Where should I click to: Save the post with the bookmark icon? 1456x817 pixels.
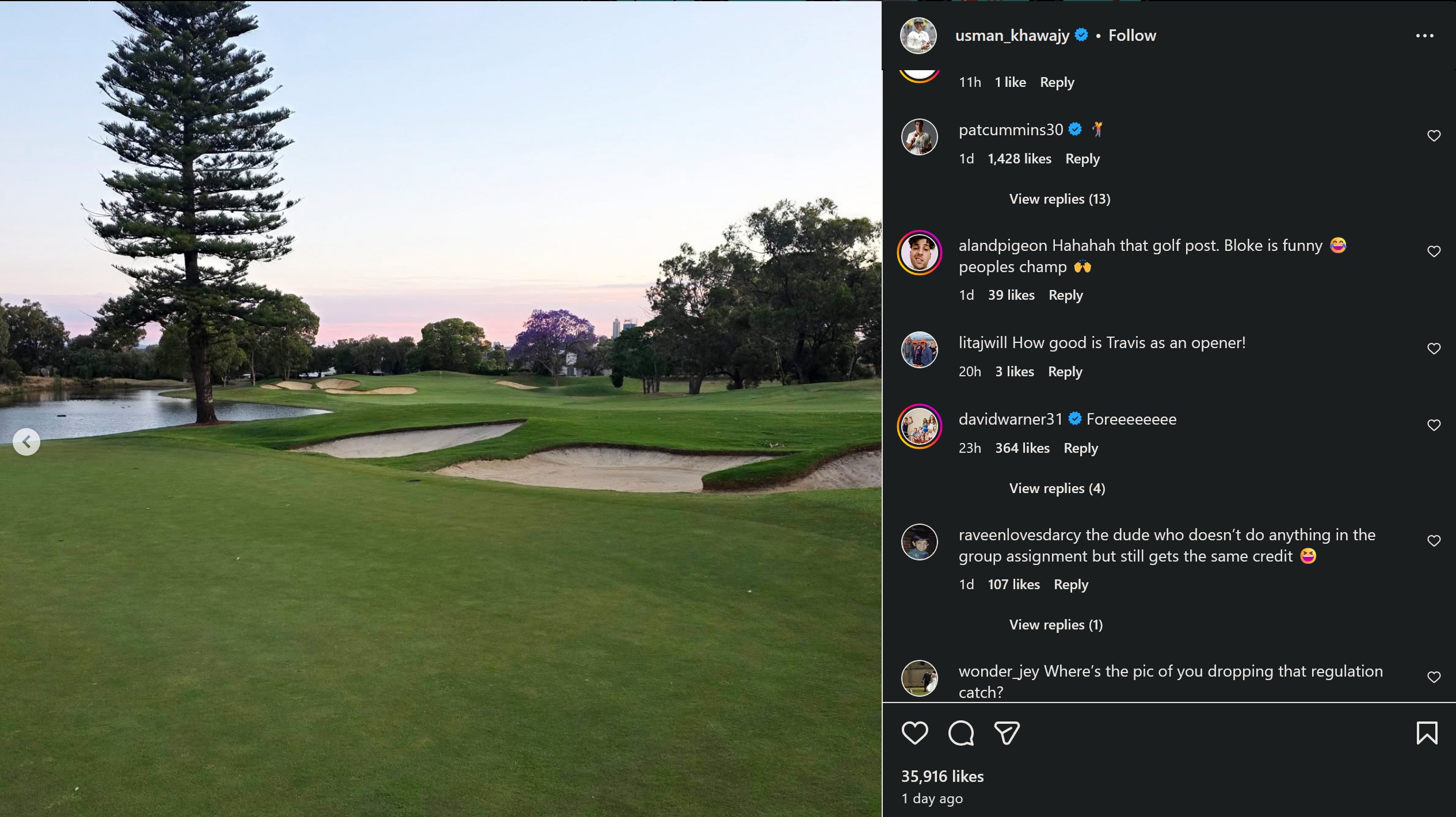1428,733
